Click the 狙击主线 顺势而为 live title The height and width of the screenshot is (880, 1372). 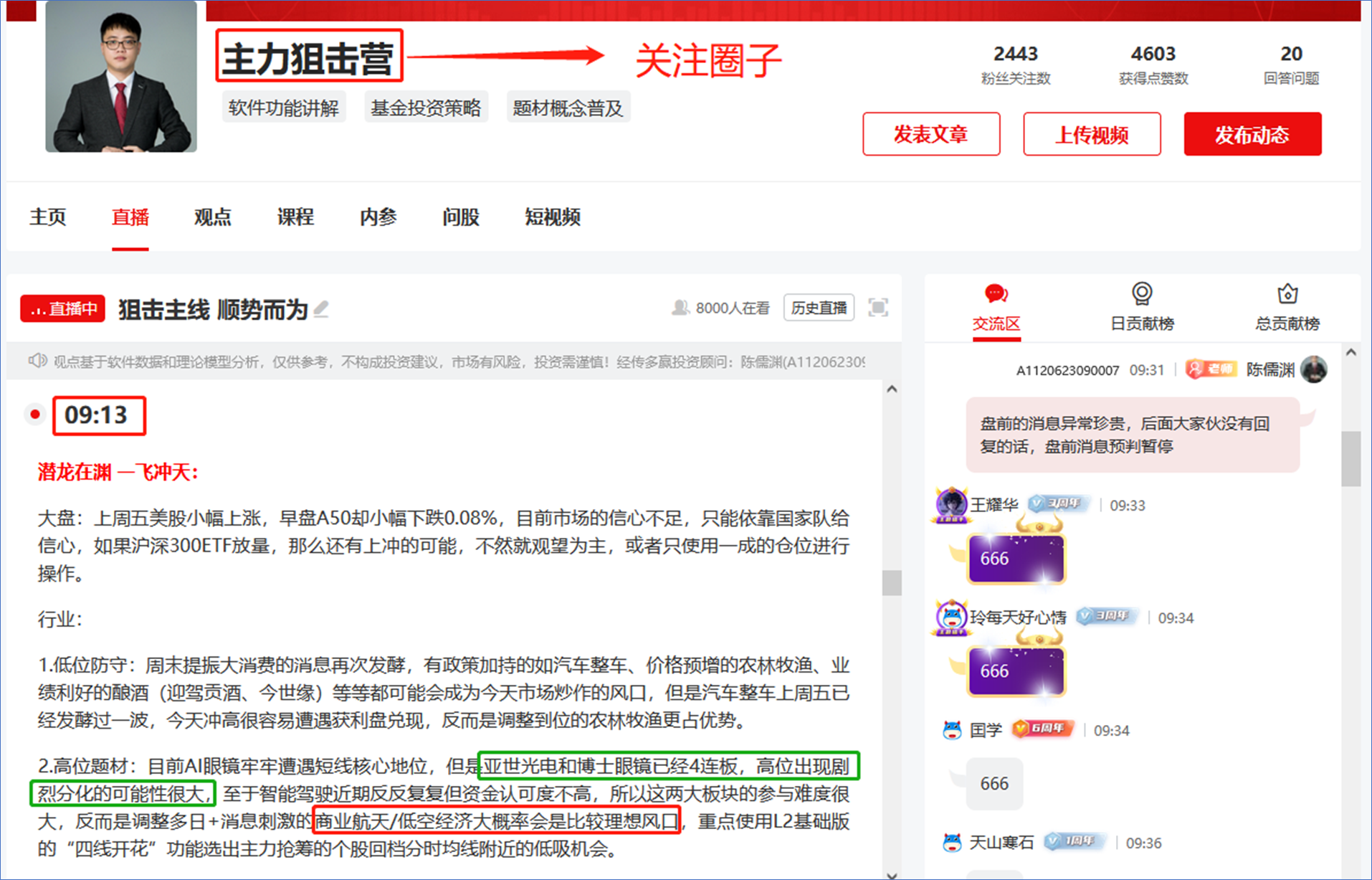[x=213, y=310]
